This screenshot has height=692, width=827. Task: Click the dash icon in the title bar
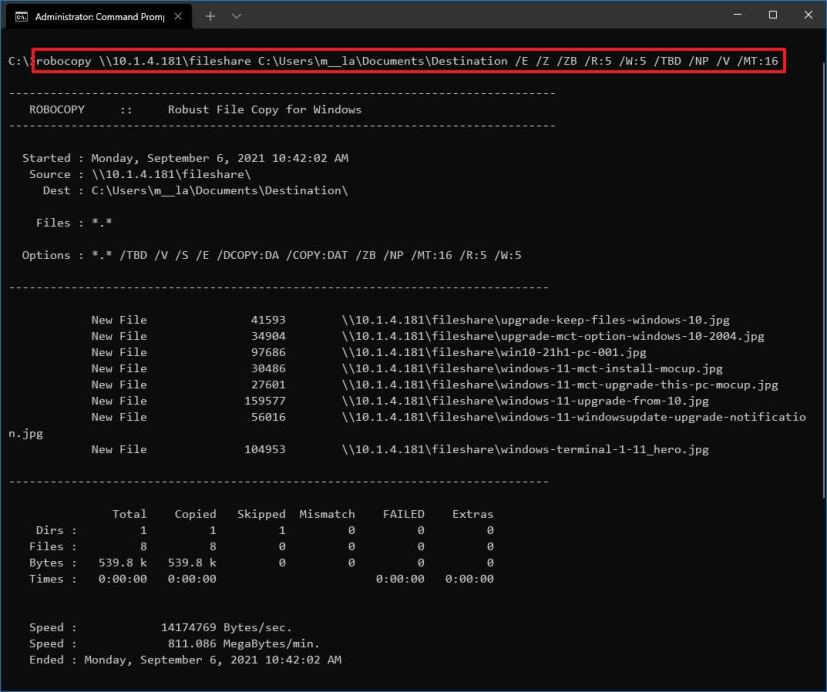coord(737,15)
